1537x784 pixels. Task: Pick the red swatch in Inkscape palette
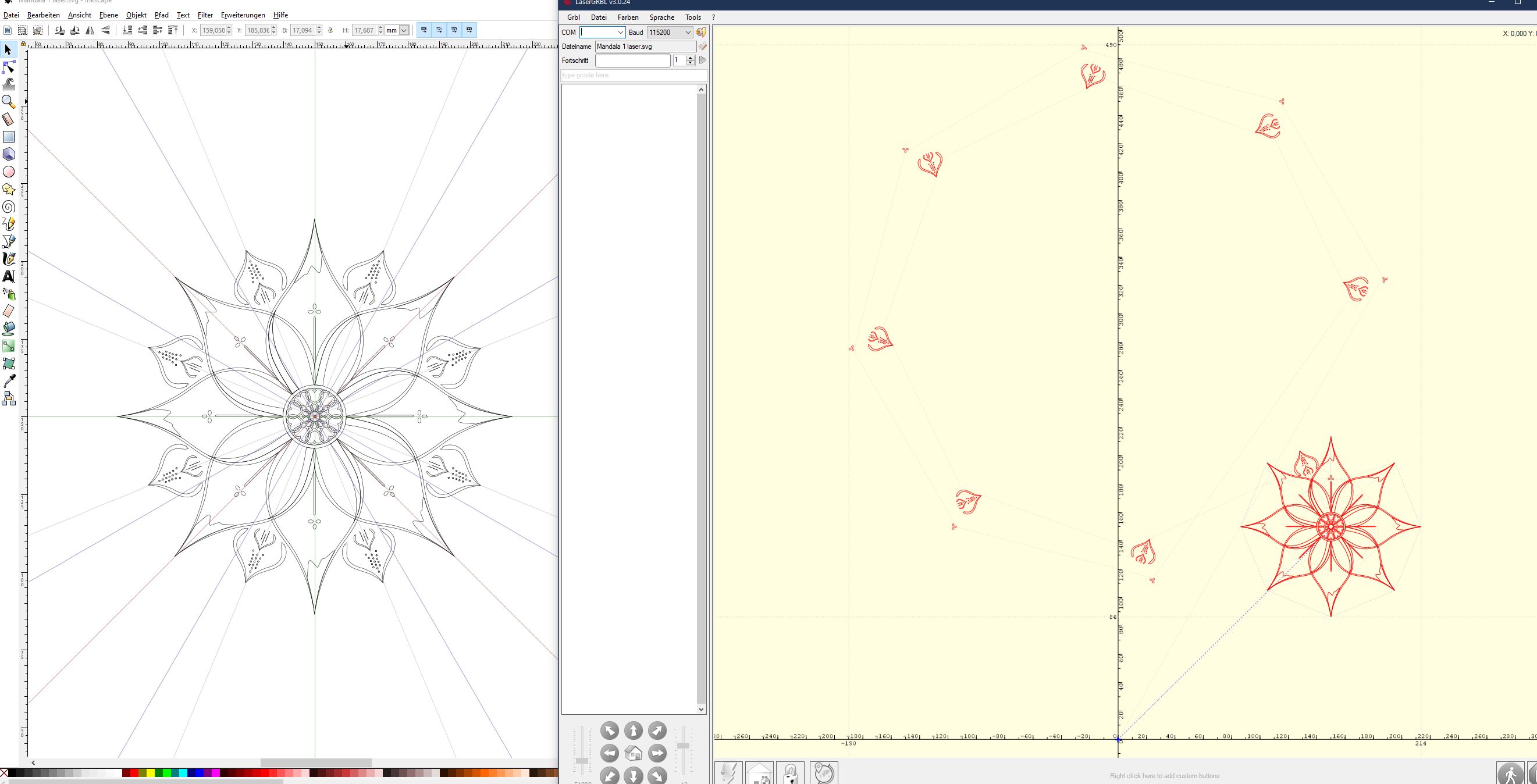134,774
